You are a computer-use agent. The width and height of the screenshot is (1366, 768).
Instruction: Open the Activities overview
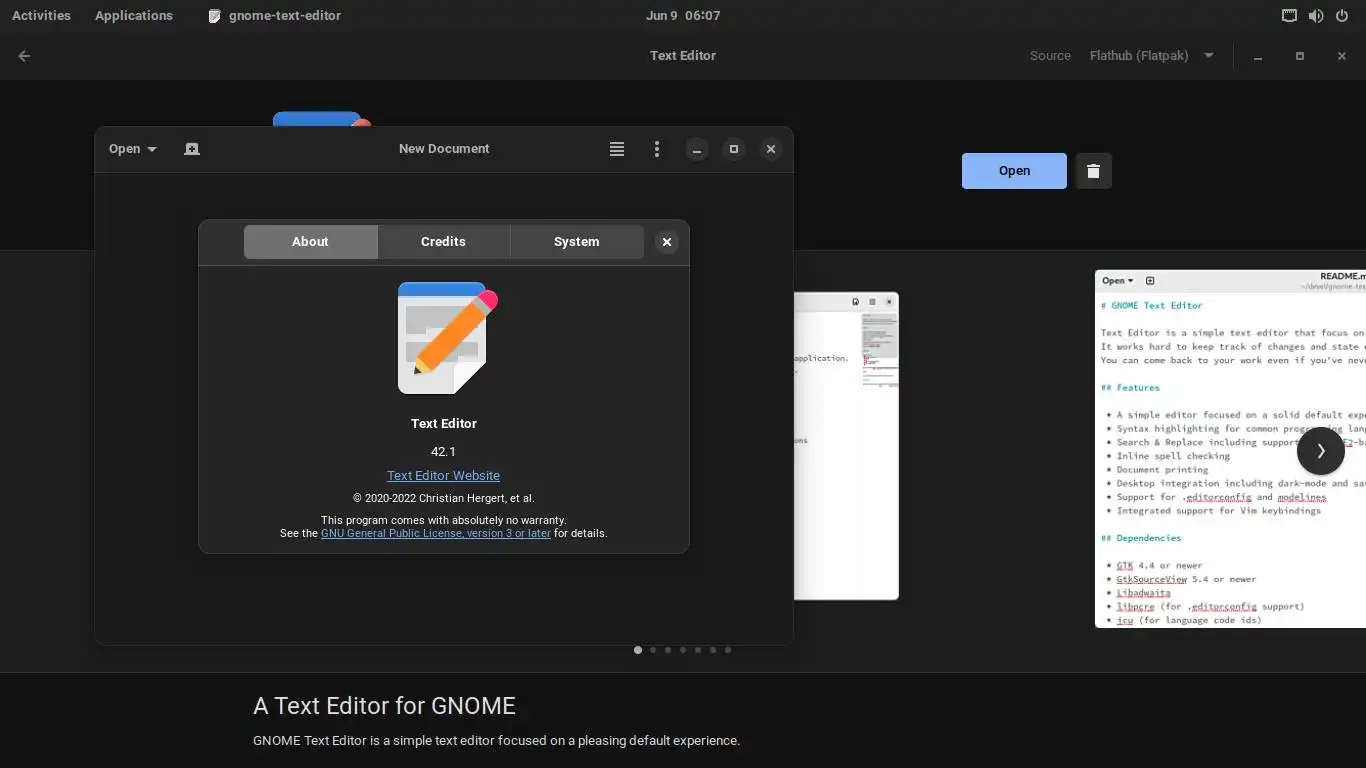[41, 15]
